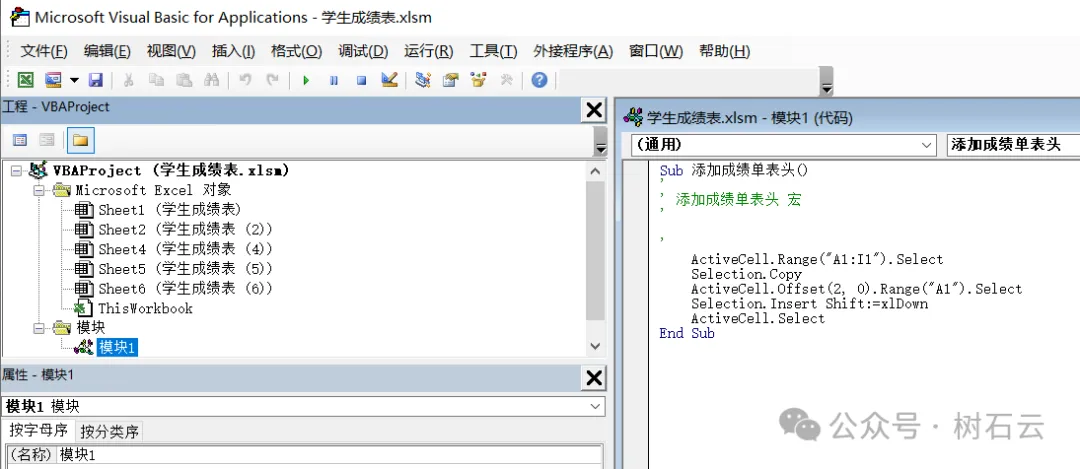
Task: Save 学生成绩表.xlsm with the disk icon
Action: pos(96,80)
